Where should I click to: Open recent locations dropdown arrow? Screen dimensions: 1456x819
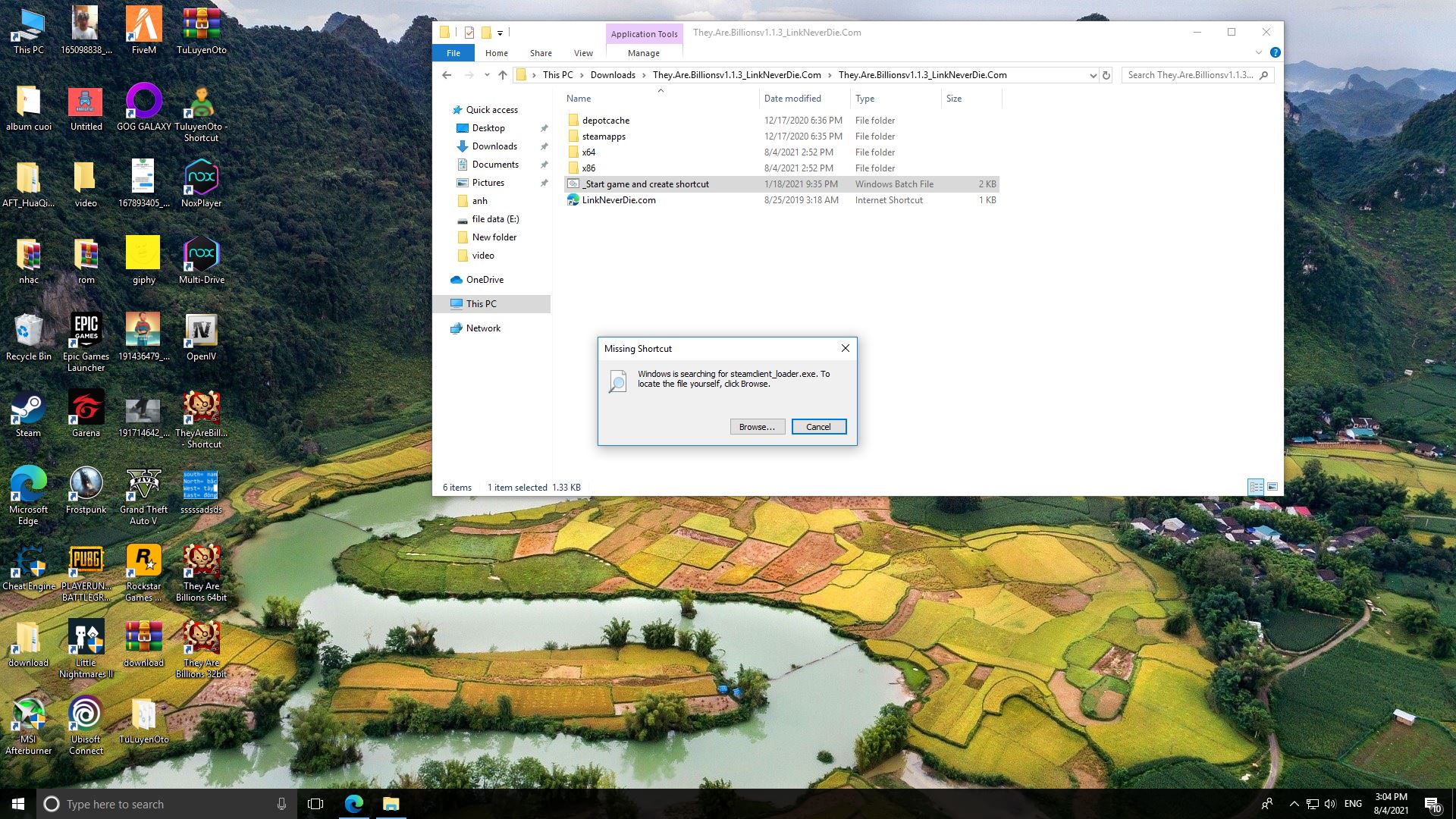487,75
